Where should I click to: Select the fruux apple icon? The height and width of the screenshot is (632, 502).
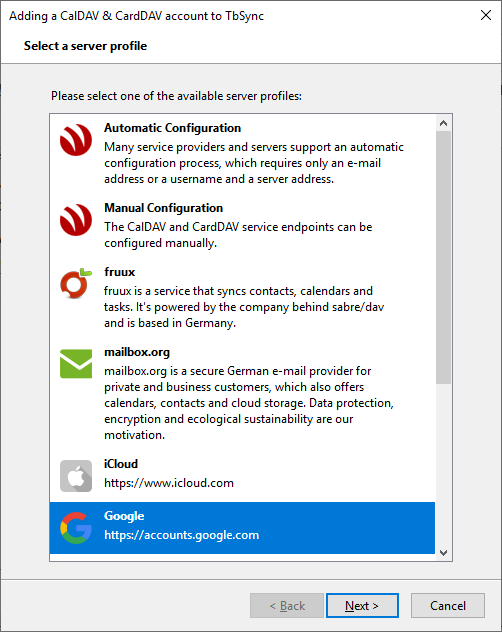(x=76, y=283)
